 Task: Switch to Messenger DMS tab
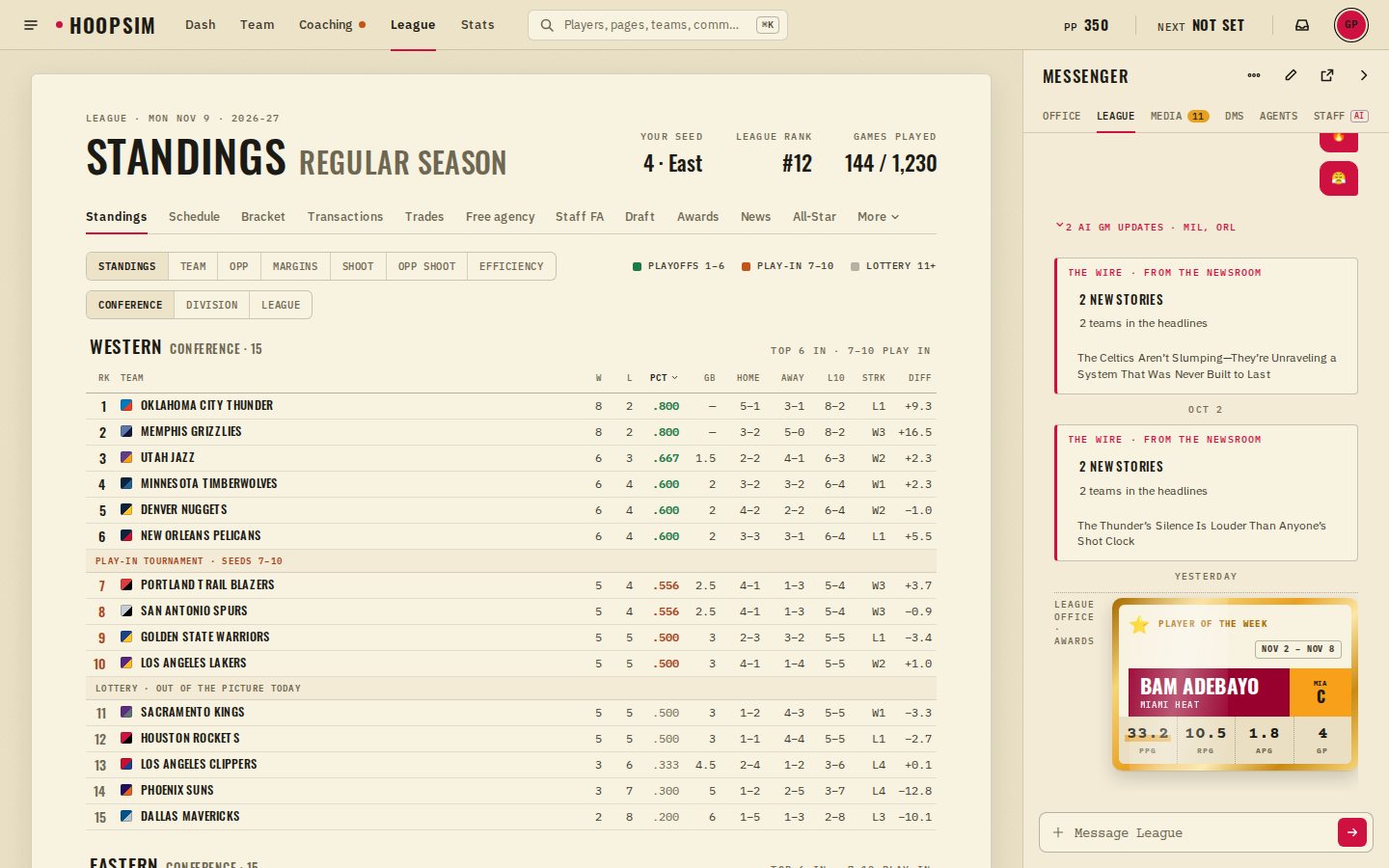[x=1235, y=116]
